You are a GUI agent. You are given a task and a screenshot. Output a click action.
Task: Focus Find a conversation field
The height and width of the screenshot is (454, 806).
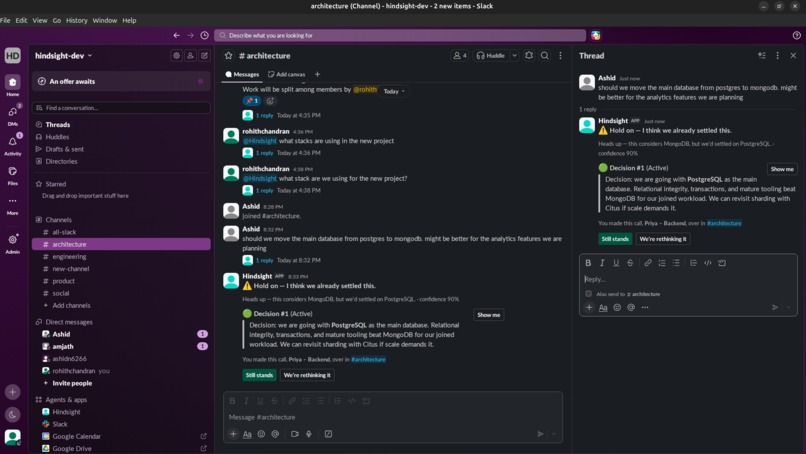[121, 107]
